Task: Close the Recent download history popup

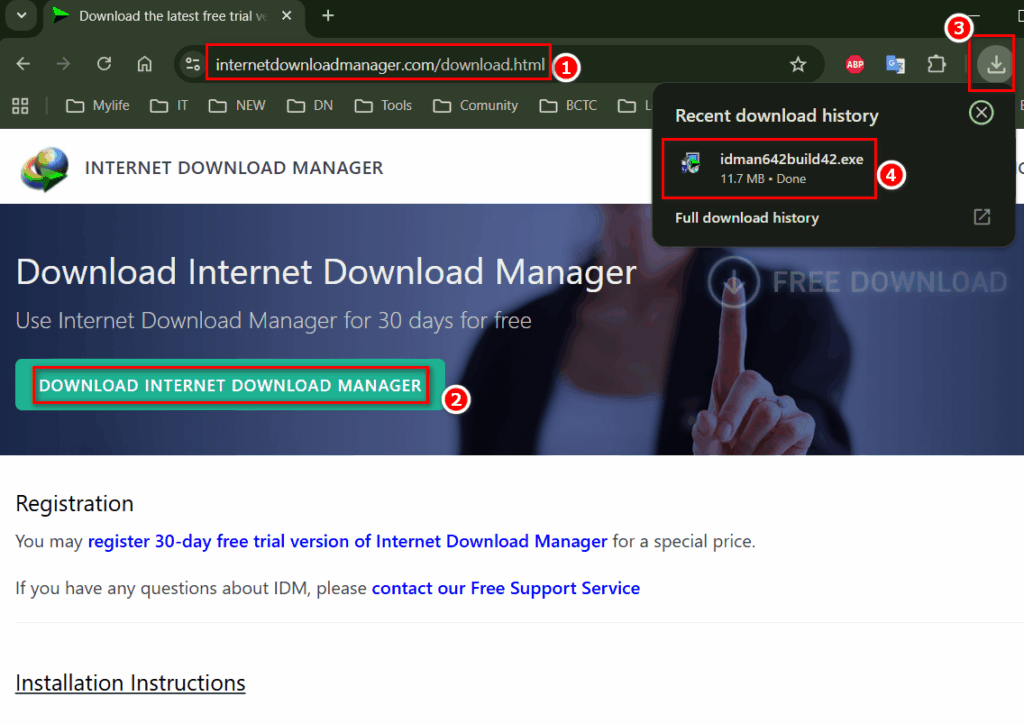Action: tap(981, 113)
